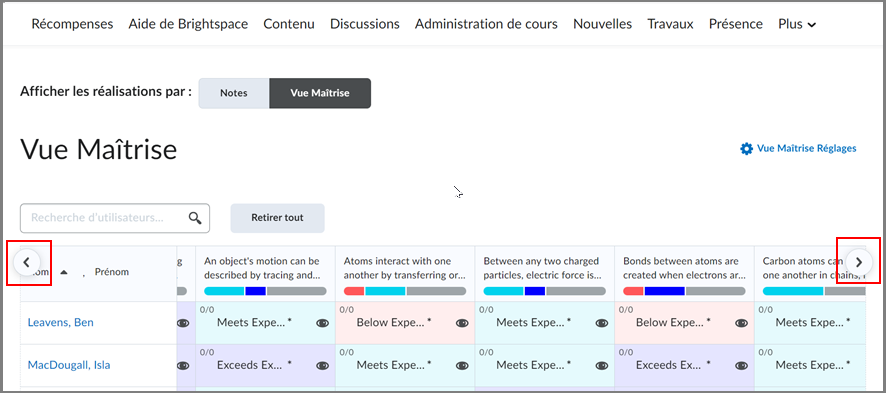Image resolution: width=886 pixels, height=393 pixels.
Task: Go to Administration de cours
Action: click(486, 24)
